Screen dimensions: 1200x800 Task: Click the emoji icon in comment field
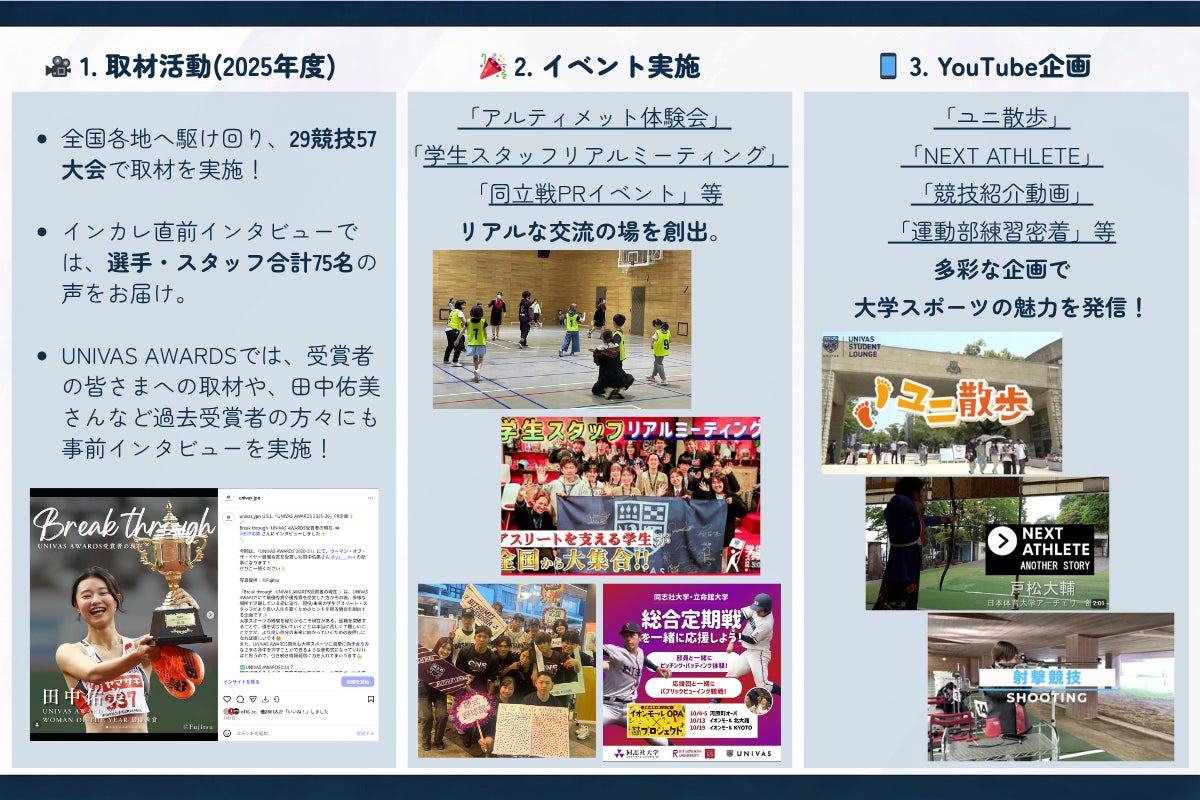[226, 733]
